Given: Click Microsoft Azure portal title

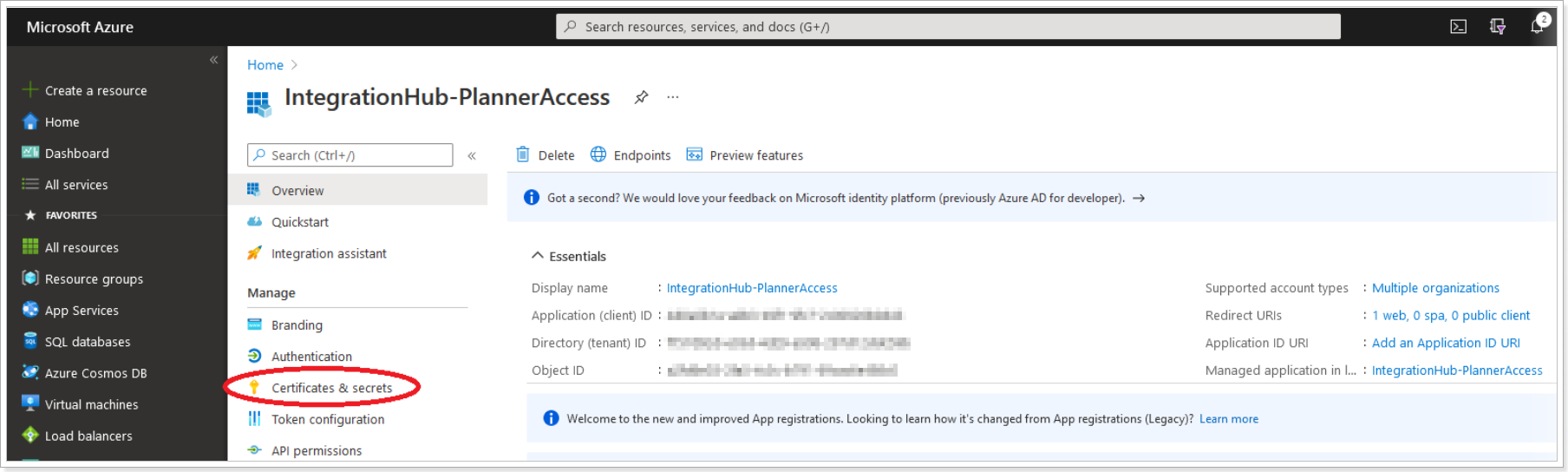Looking at the screenshot, I should click(x=80, y=27).
